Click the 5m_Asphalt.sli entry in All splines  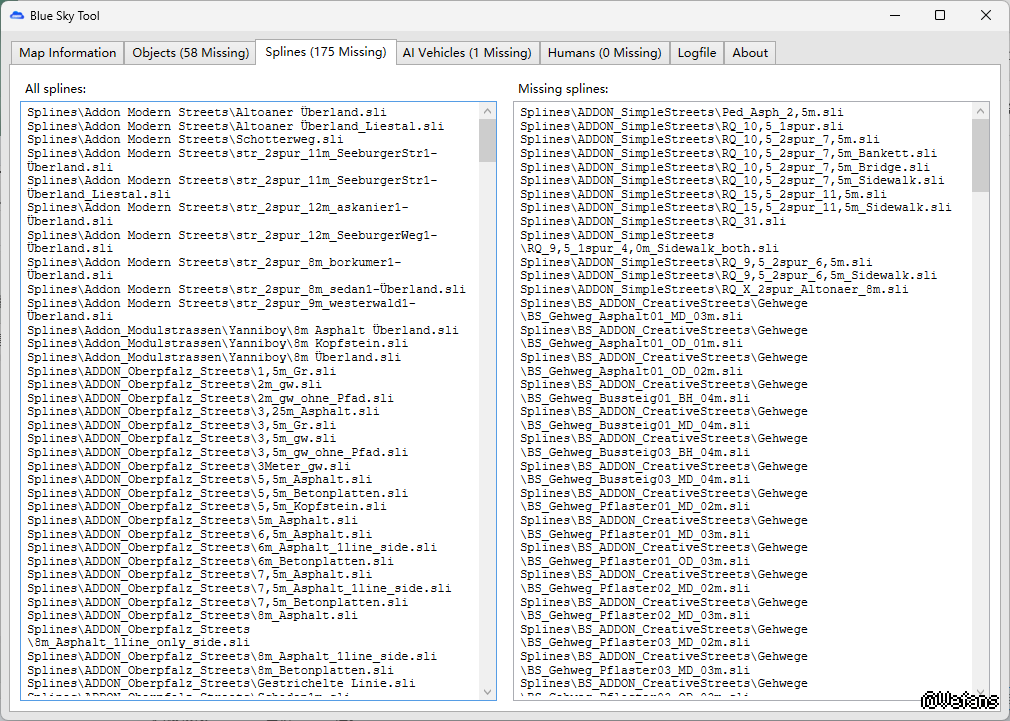pyautogui.click(x=192, y=521)
